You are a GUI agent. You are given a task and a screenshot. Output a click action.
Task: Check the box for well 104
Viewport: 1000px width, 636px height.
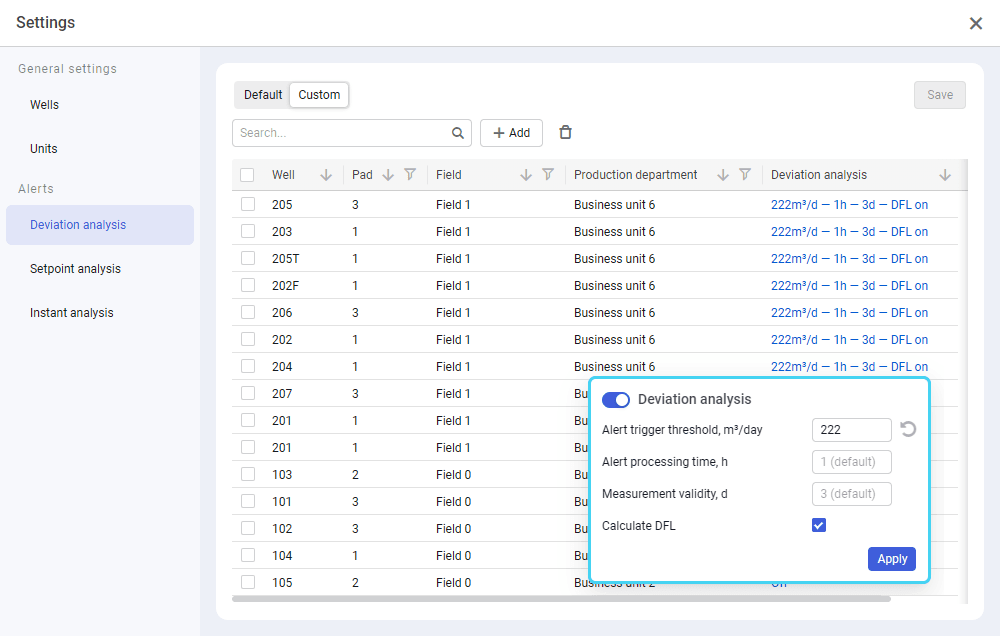[248, 555]
